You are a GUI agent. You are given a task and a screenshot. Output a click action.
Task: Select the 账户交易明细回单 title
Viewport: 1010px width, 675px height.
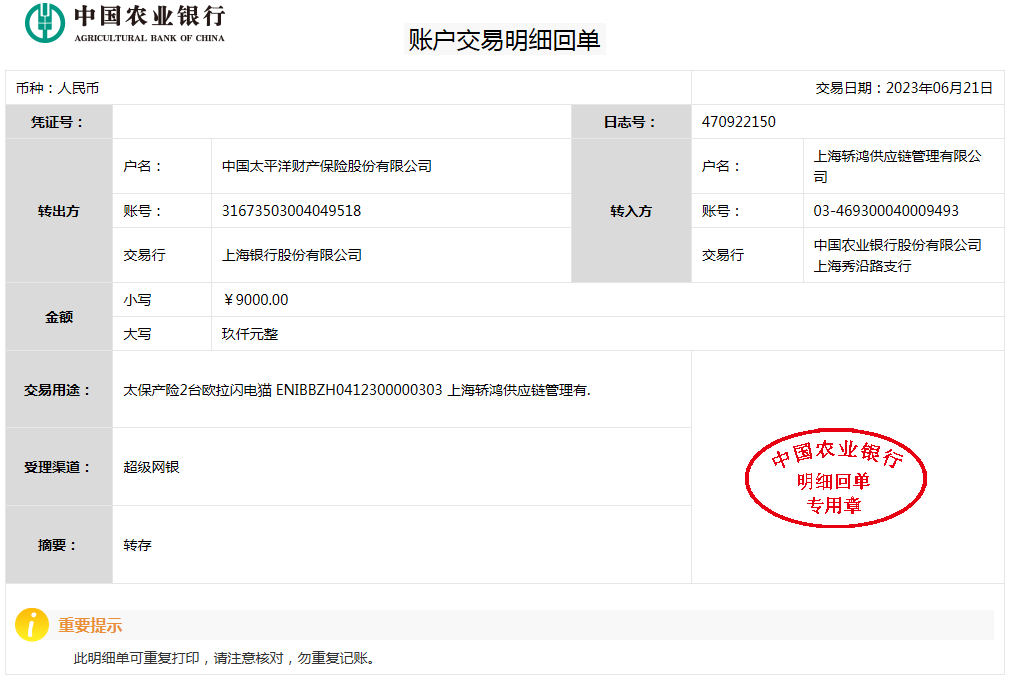click(504, 40)
